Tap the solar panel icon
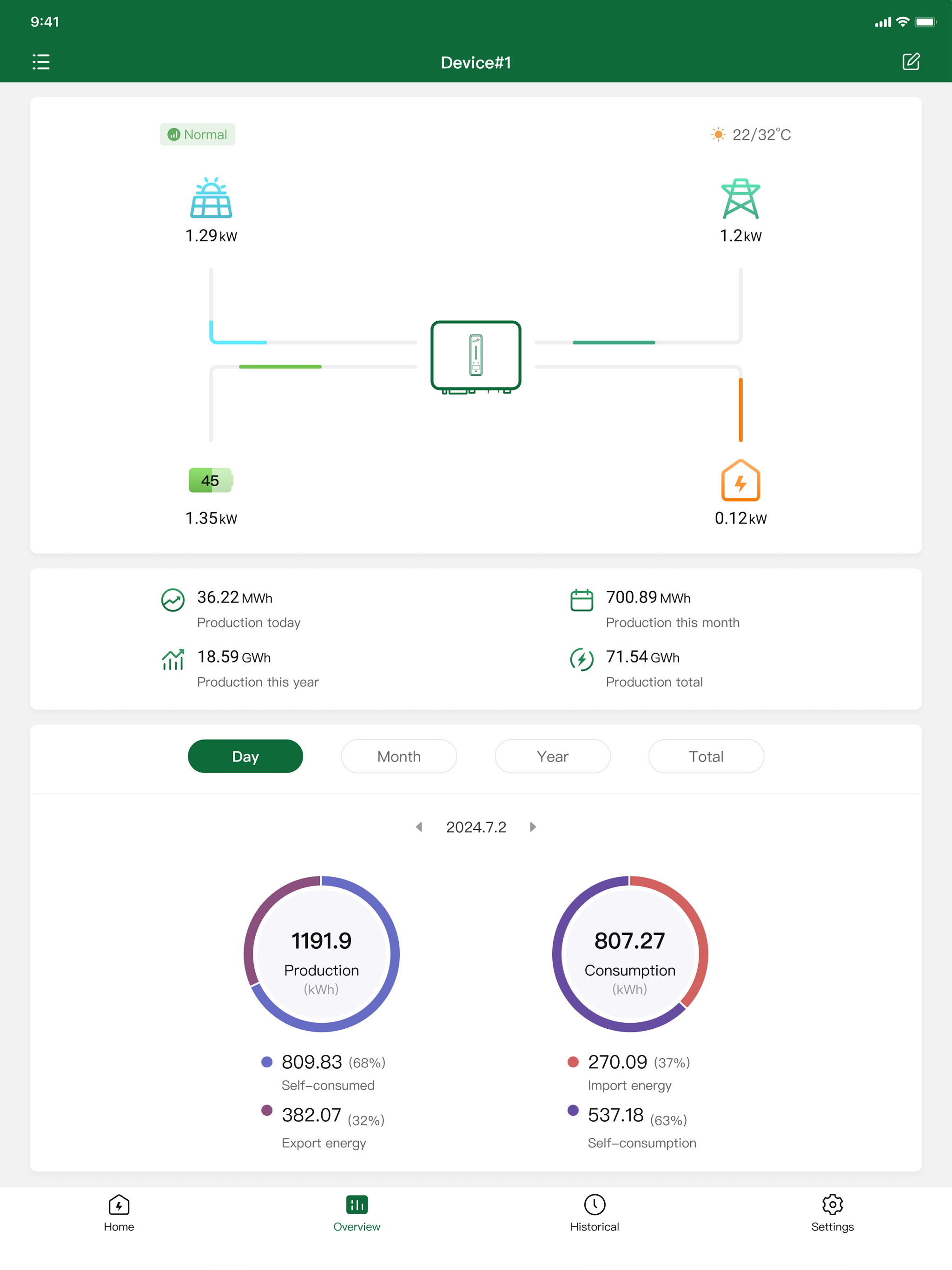 coord(212,198)
